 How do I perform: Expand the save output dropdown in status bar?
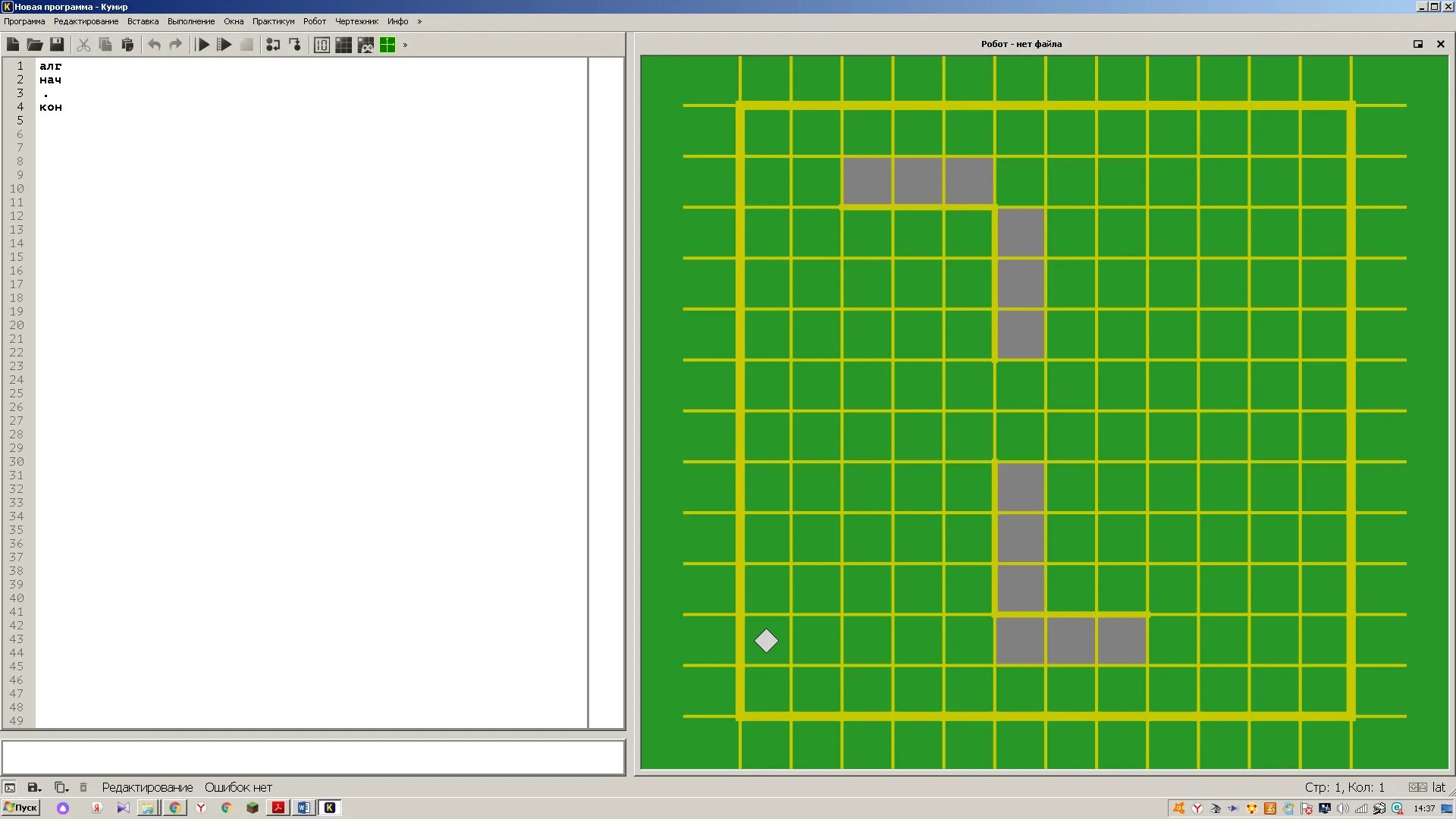pyautogui.click(x=35, y=787)
